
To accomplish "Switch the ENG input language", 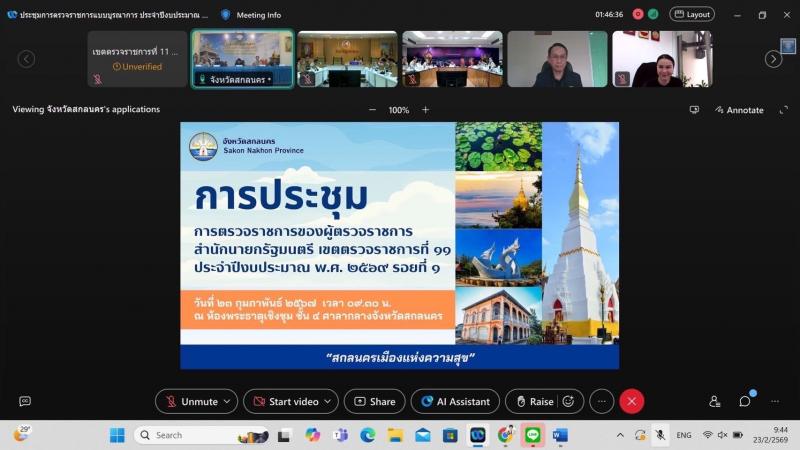I will pos(684,435).
